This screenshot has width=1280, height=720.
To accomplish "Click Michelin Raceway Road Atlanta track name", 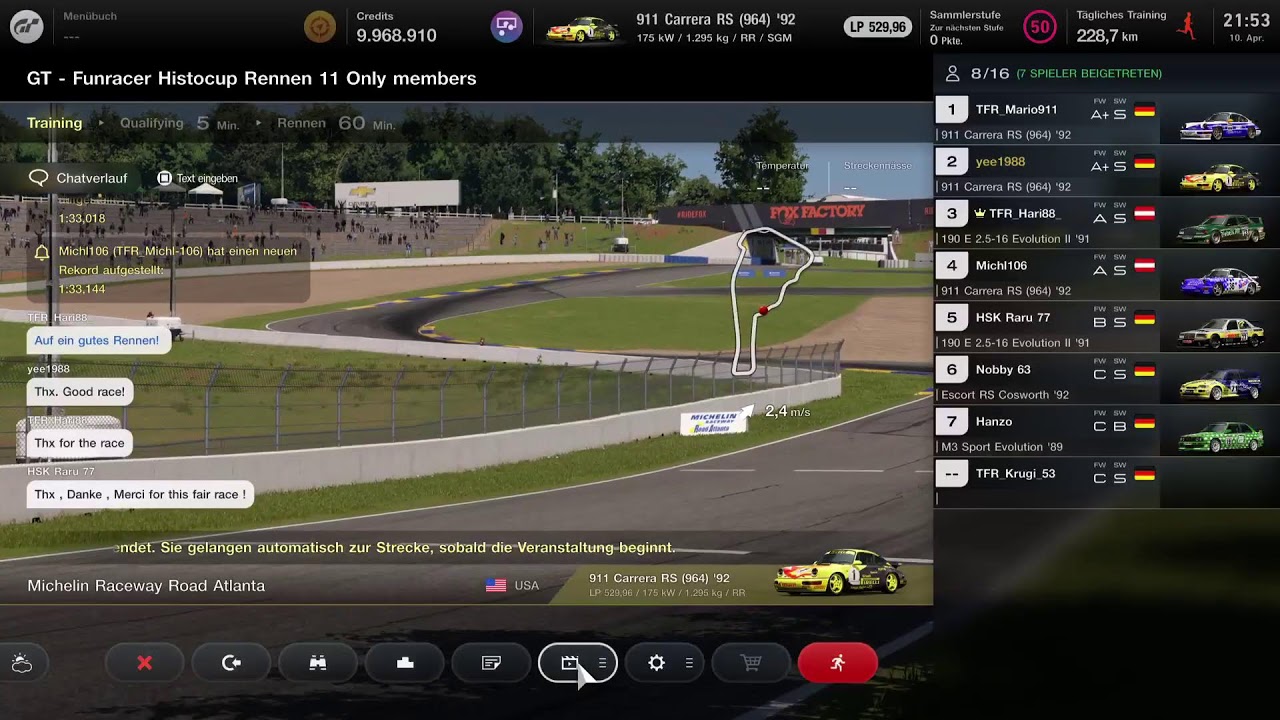I will [x=146, y=586].
